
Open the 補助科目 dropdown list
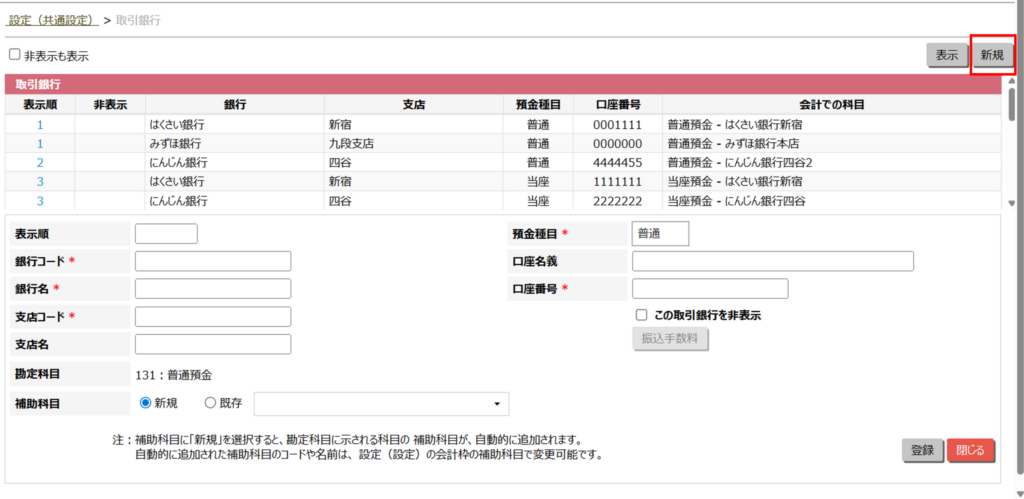point(381,404)
